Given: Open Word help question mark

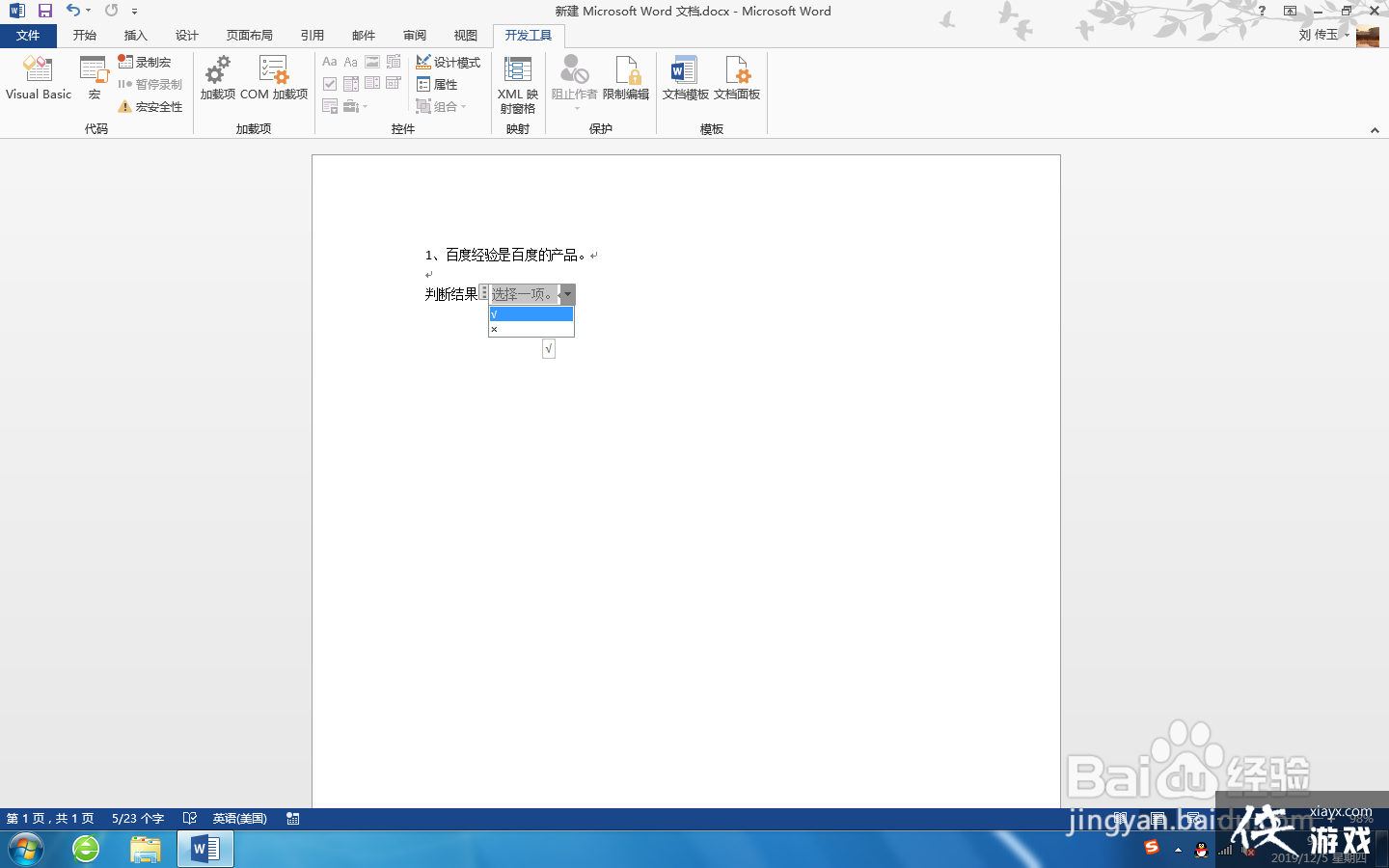Looking at the screenshot, I should pyautogui.click(x=1262, y=11).
